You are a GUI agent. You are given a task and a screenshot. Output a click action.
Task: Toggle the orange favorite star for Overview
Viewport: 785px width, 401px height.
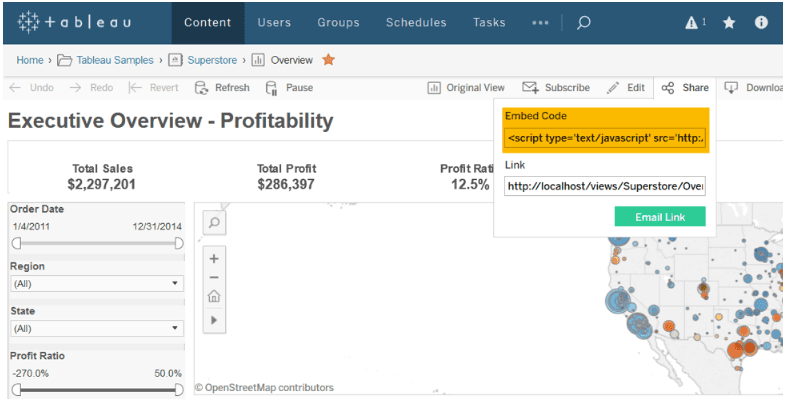(328, 60)
